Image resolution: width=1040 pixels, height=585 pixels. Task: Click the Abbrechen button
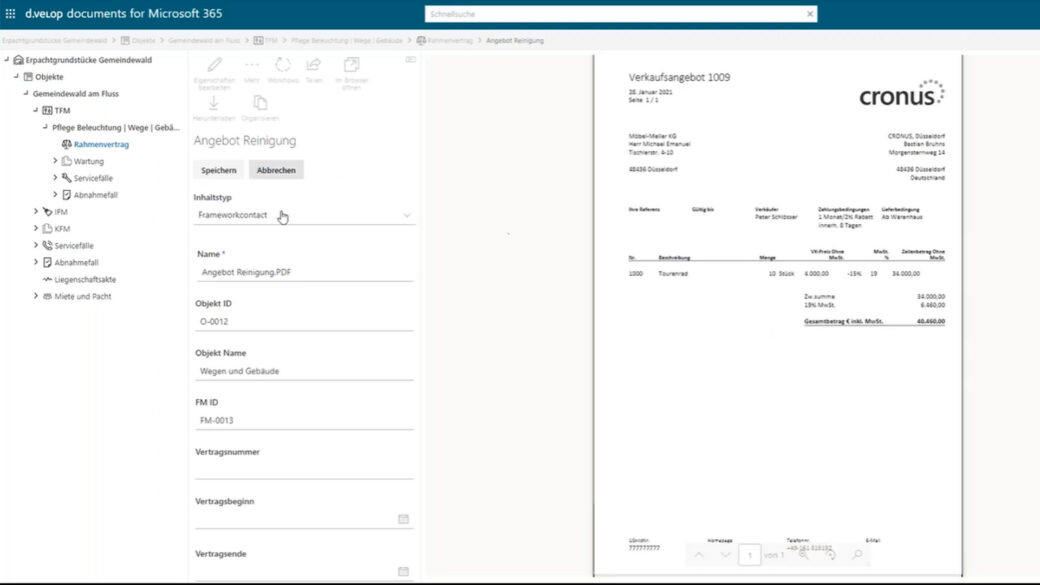276,170
